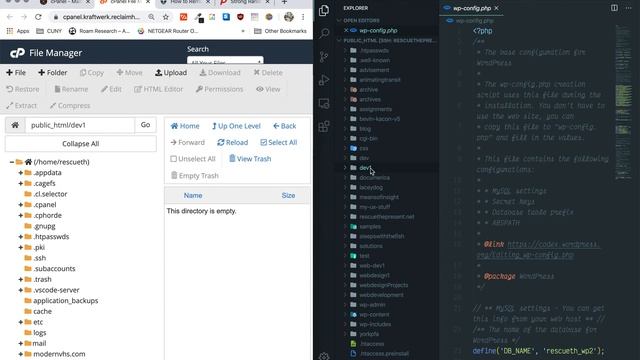Open VS Code Run and Debug view
Image resolution: width=640 pixels, height=360 pixels.
click(x=324, y=80)
